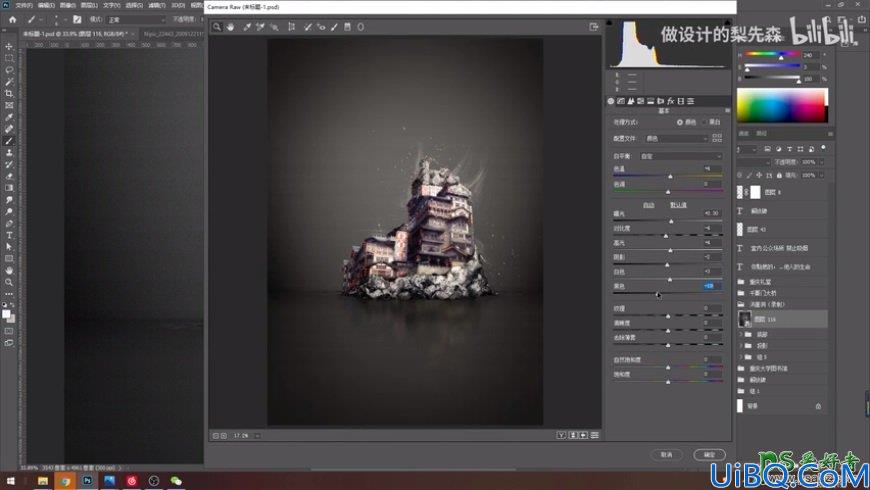Select the Type tool in Photoshop toolbar
Screen dimensions: 870x490
click(x=9, y=235)
